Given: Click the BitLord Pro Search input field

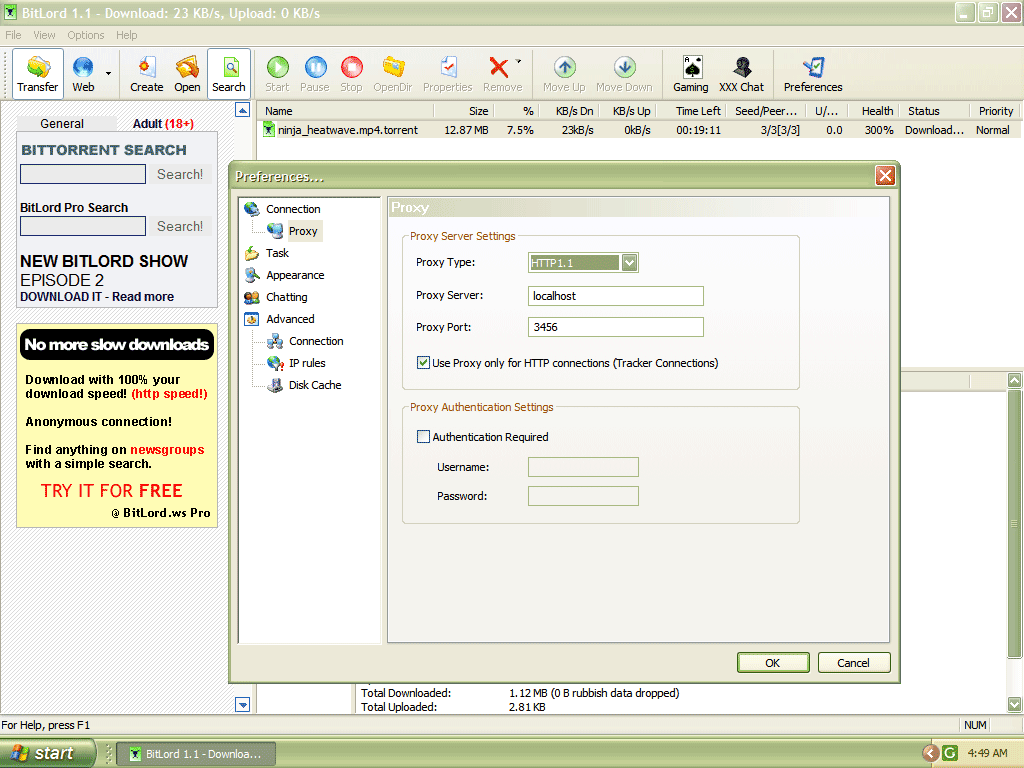Looking at the screenshot, I should tap(83, 226).
